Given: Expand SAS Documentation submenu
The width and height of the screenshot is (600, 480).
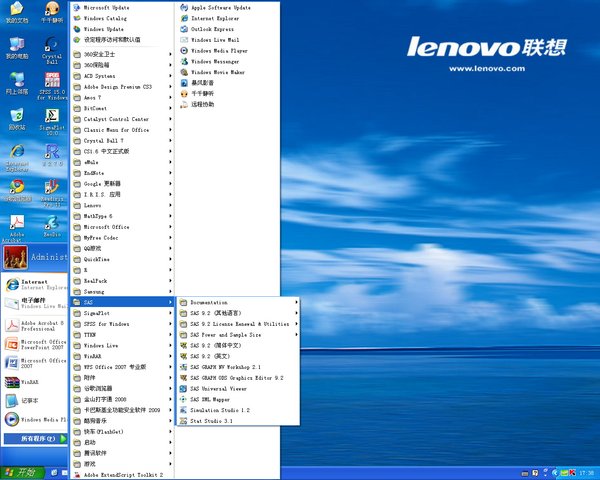Looking at the screenshot, I should coord(238,302).
